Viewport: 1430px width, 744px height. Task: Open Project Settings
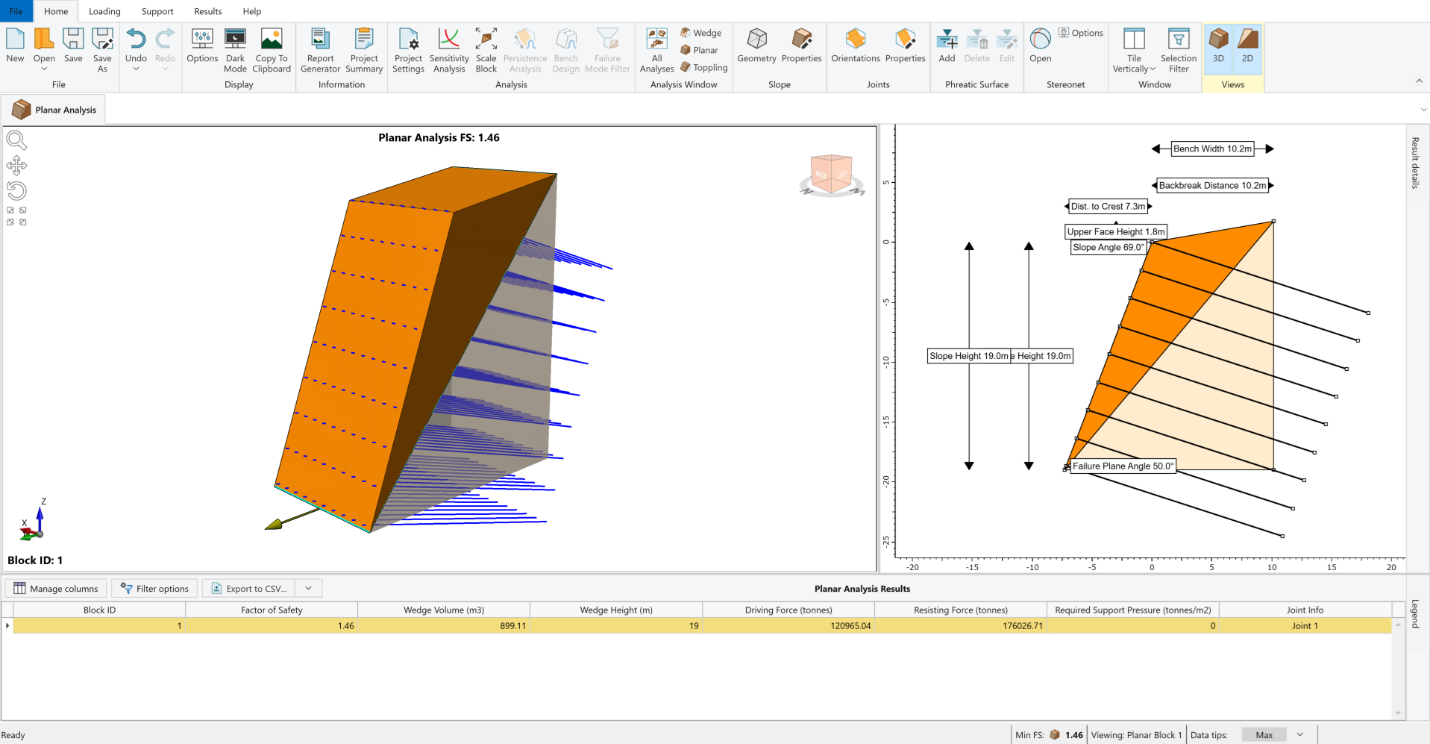click(408, 49)
